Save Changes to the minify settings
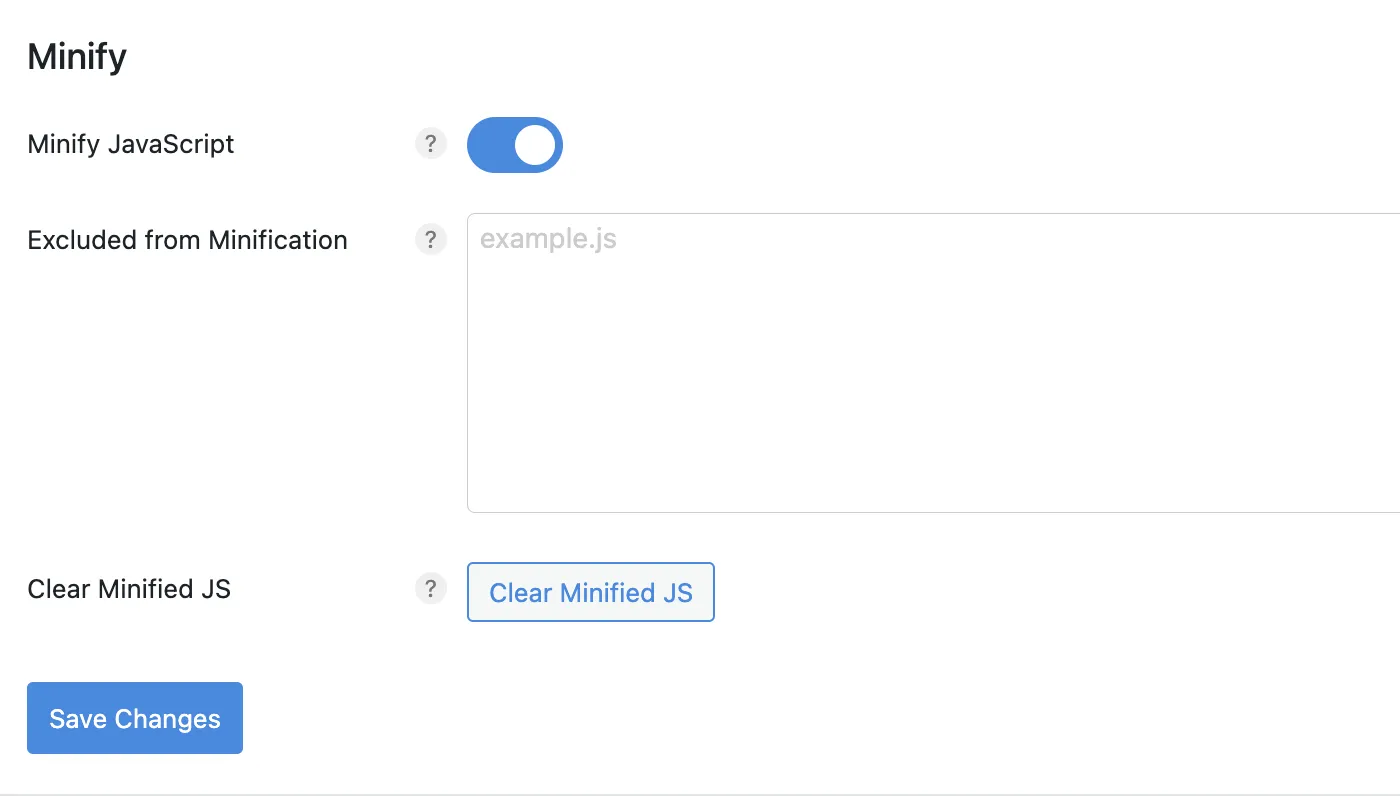Viewport: 1400px width, 796px height. point(135,718)
